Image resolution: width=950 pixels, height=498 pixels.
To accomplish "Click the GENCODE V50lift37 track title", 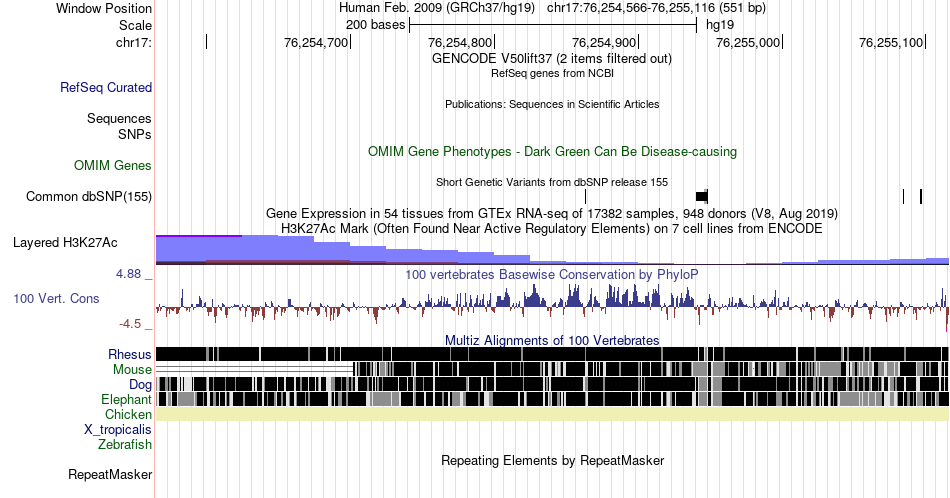I will tap(551, 58).
